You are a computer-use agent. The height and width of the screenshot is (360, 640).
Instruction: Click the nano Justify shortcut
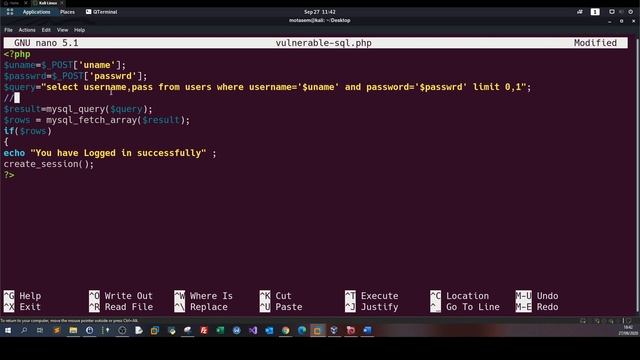(x=372, y=307)
